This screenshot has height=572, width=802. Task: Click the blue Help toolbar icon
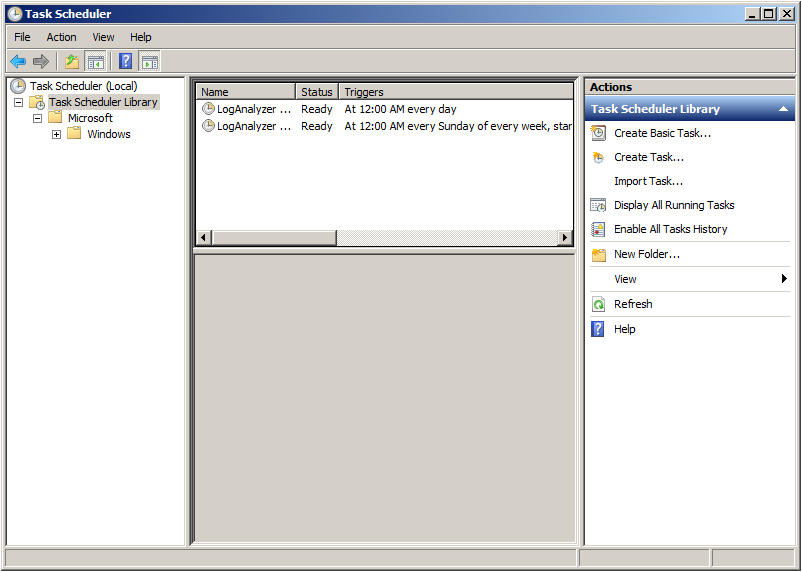[x=125, y=61]
